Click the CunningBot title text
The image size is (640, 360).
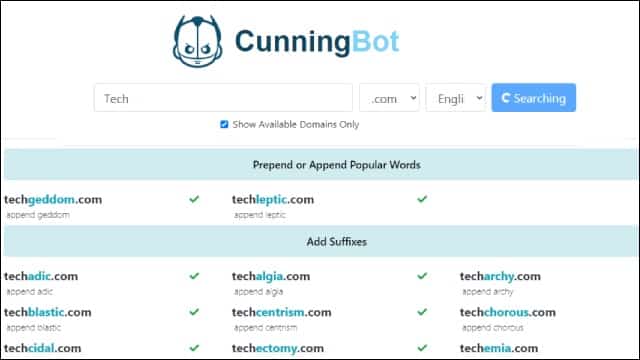pyautogui.click(x=317, y=42)
